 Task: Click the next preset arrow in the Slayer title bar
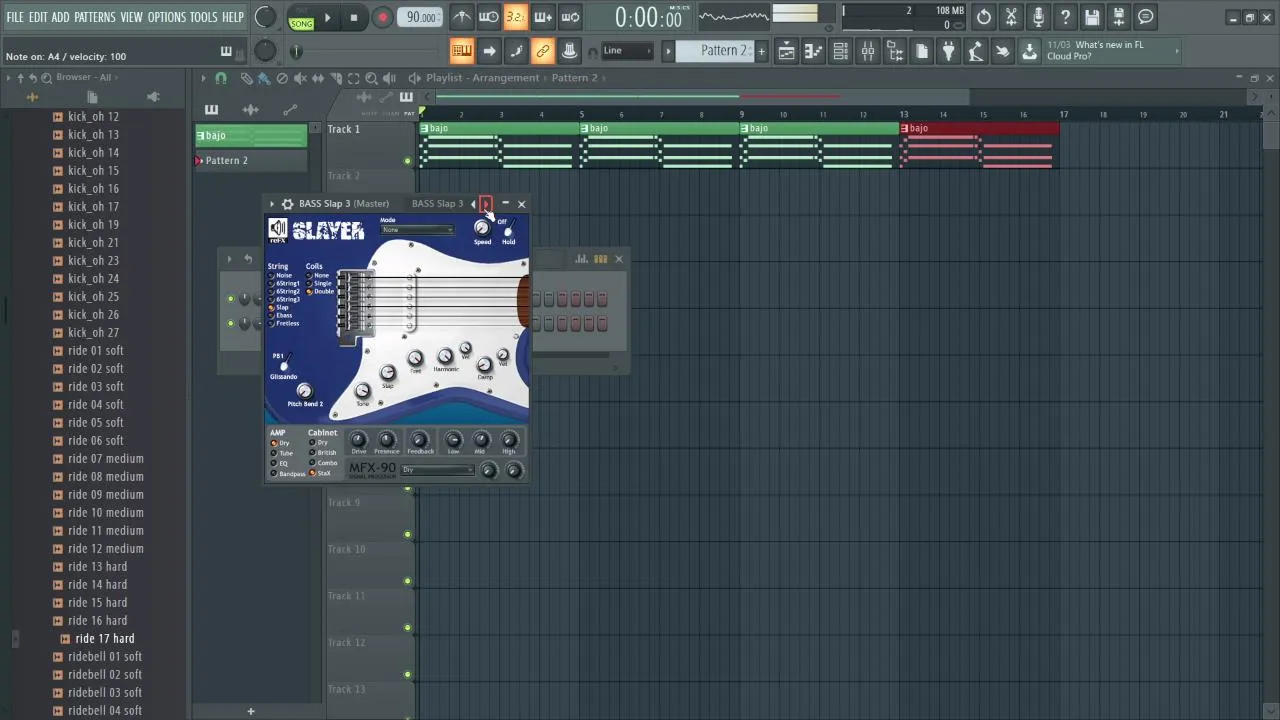pos(486,204)
